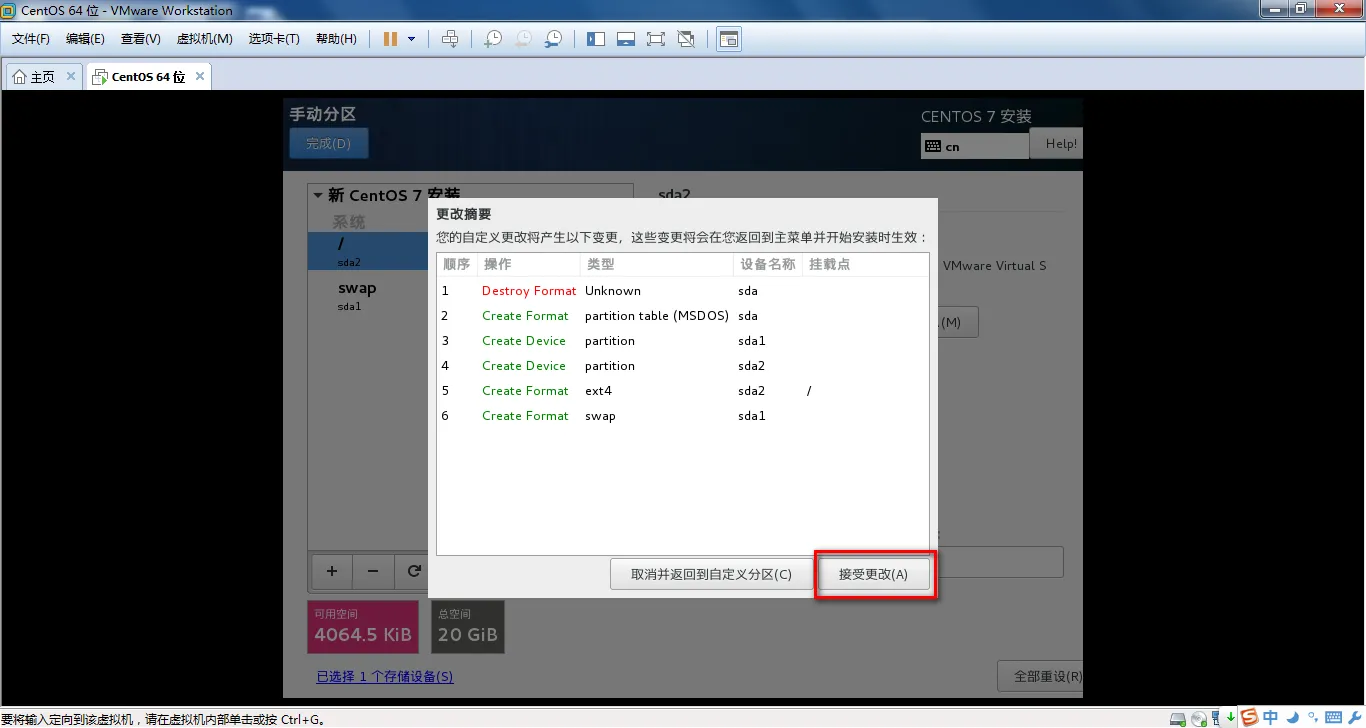Click the 顺序 column header

[457, 264]
